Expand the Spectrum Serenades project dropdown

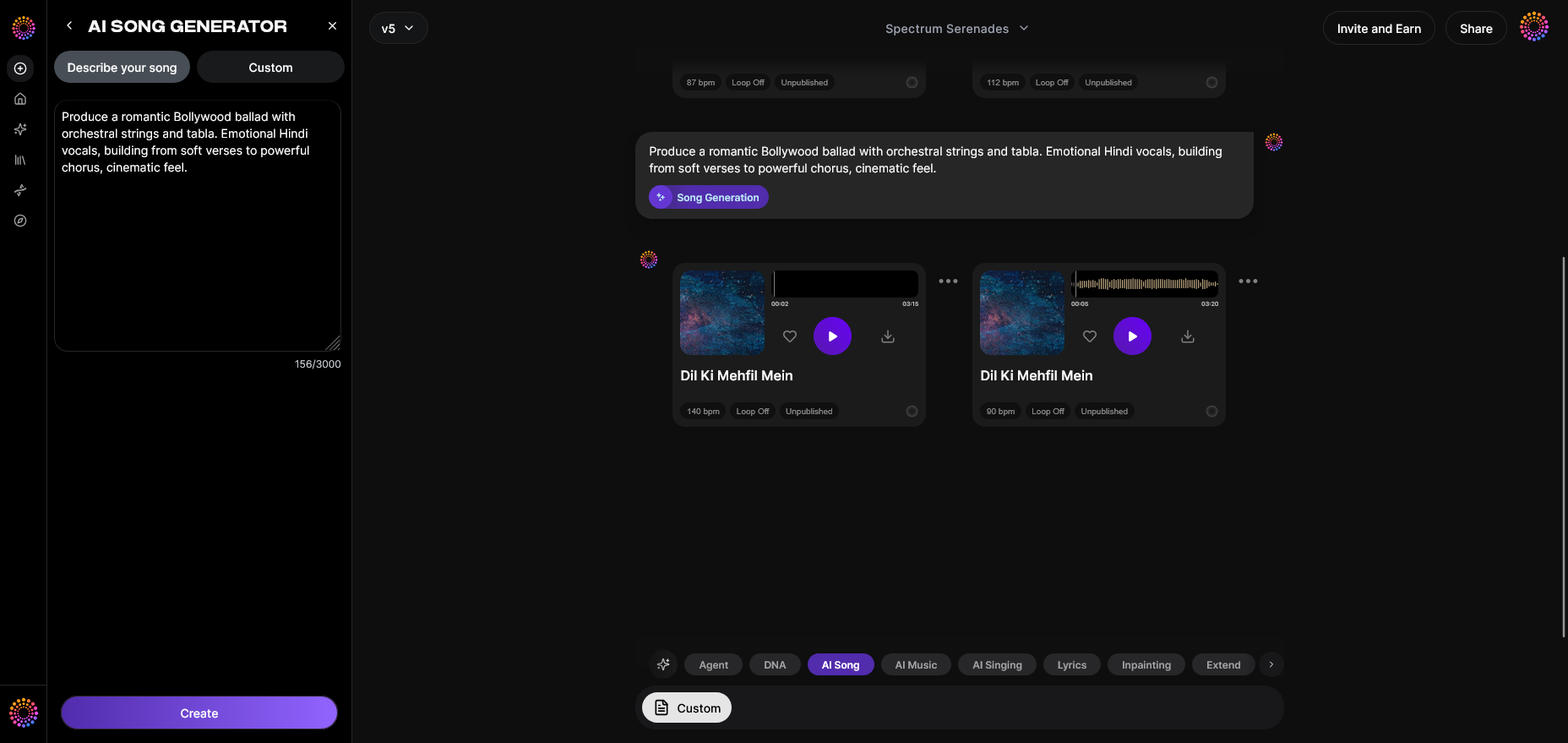pyautogui.click(x=956, y=29)
